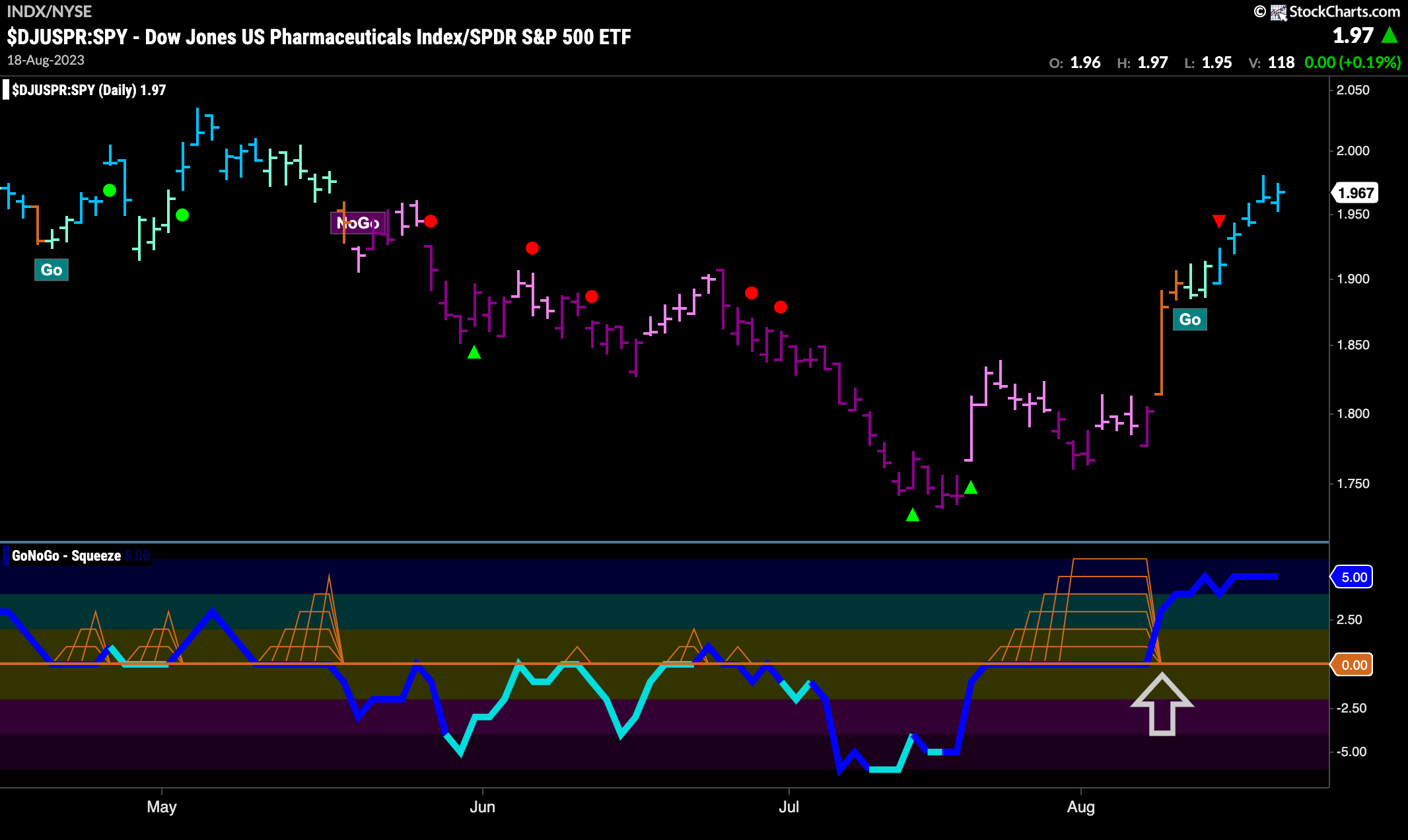Click the 0.00 (+0.19%) change value
The height and width of the screenshot is (840, 1408).
point(1353,63)
